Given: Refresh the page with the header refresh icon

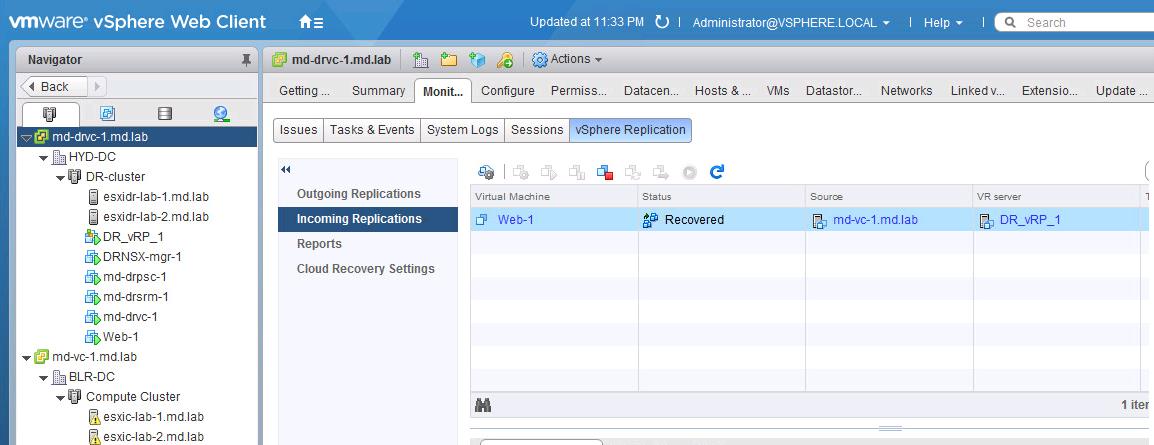Looking at the screenshot, I should (x=662, y=22).
